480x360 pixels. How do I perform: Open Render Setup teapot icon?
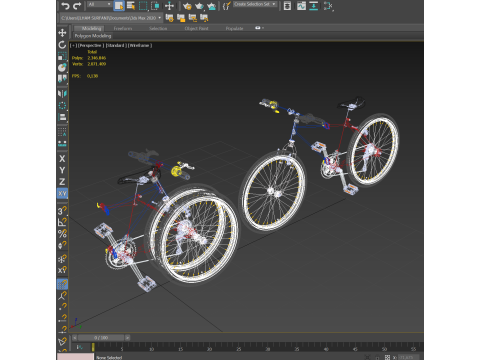tap(187, 6)
